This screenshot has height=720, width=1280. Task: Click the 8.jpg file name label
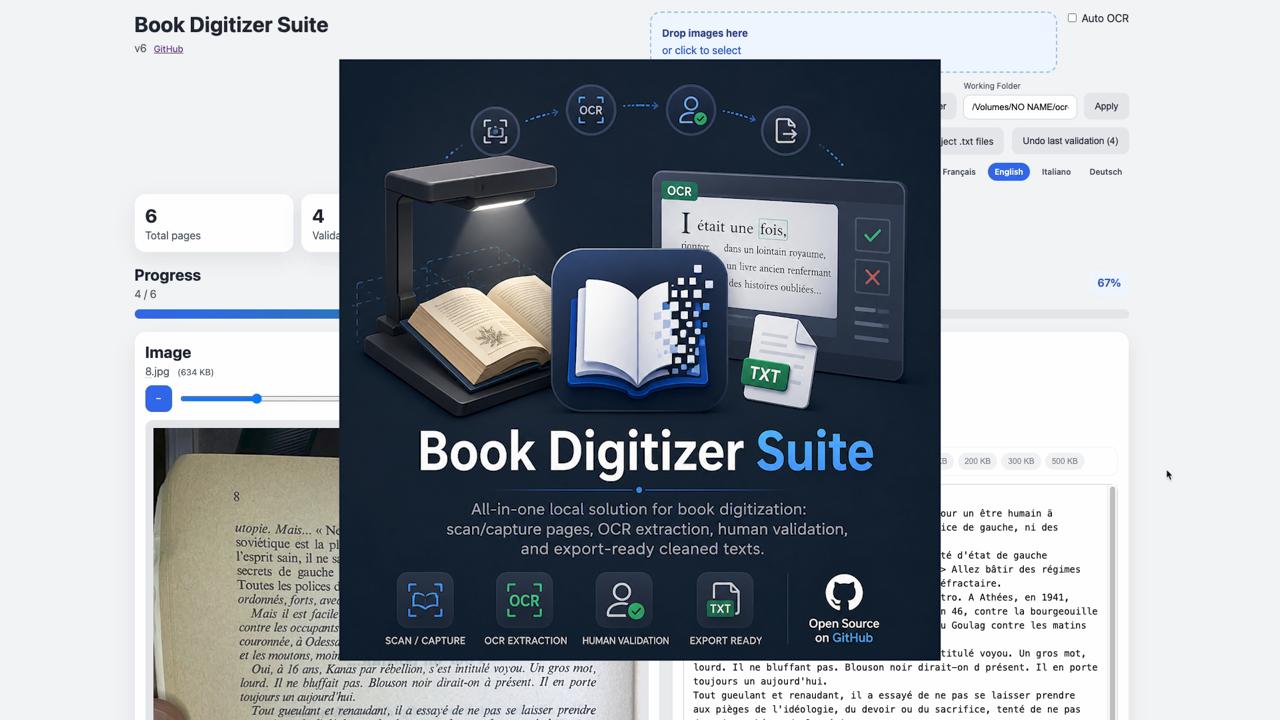coord(158,372)
